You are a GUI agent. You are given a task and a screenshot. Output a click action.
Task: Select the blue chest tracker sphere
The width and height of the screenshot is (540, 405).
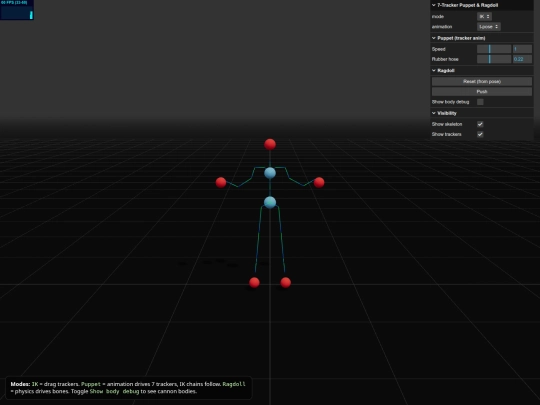click(x=270, y=173)
